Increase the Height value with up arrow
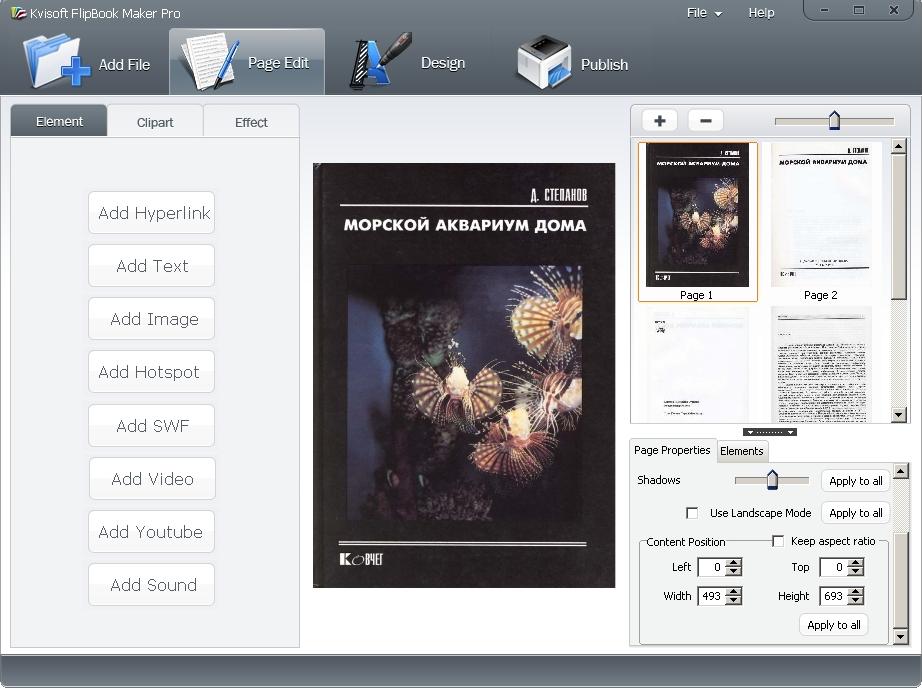Image resolution: width=922 pixels, height=689 pixels. [x=856, y=591]
